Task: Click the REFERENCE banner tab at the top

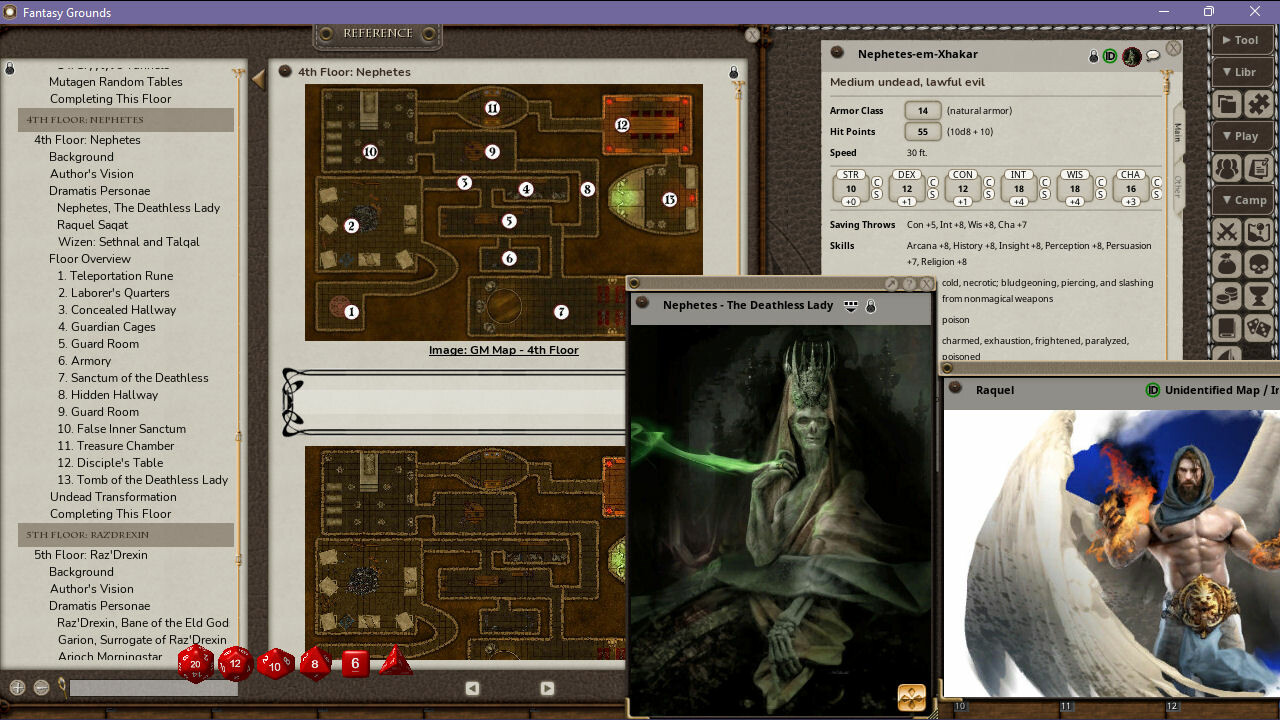Action: (377, 33)
